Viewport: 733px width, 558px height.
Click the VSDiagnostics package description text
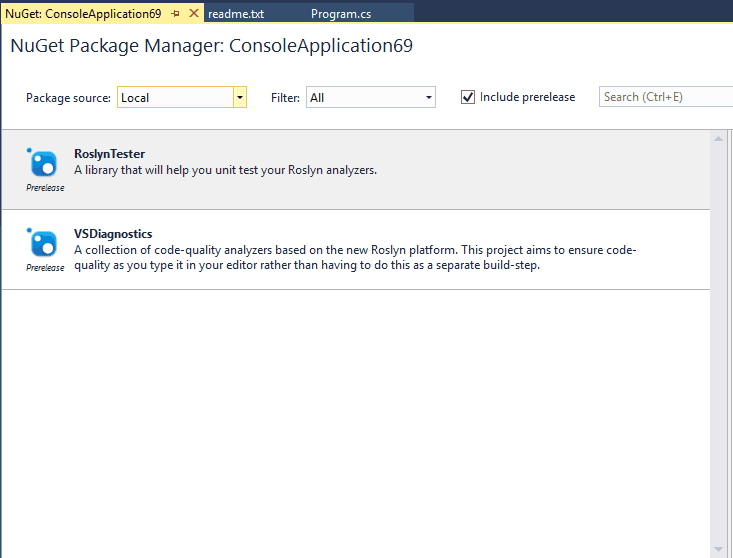(355, 258)
